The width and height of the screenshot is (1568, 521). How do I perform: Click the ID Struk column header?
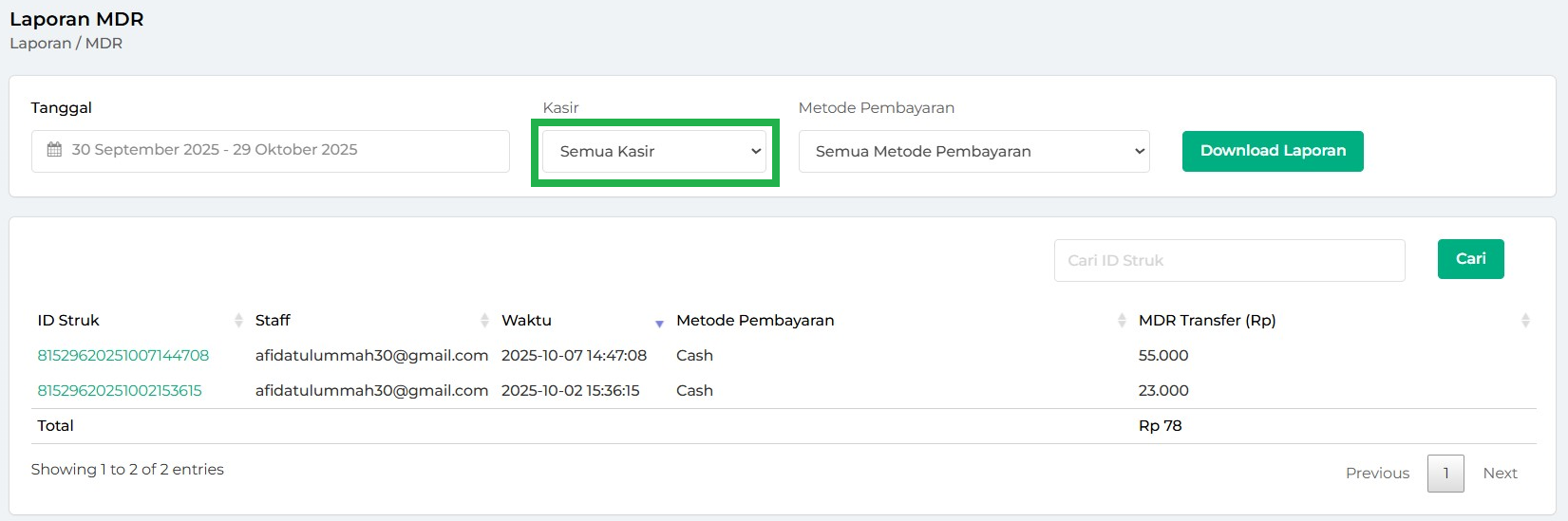tap(68, 321)
